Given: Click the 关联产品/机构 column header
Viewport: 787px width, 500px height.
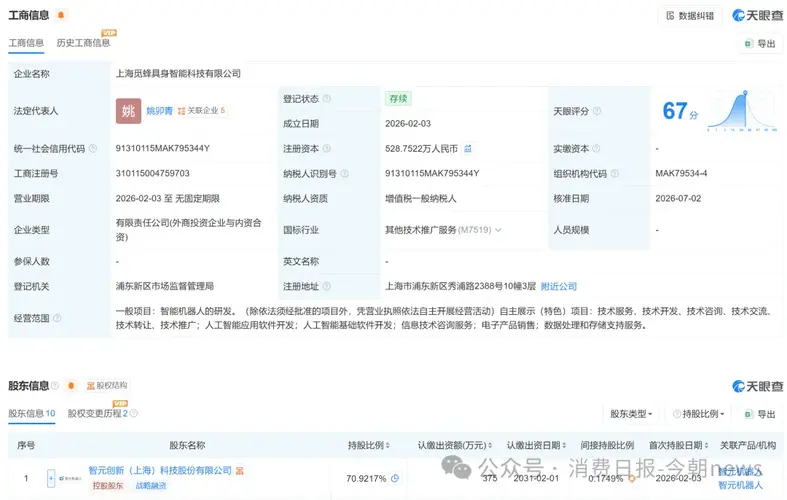Looking at the screenshot, I should click(x=748, y=445).
